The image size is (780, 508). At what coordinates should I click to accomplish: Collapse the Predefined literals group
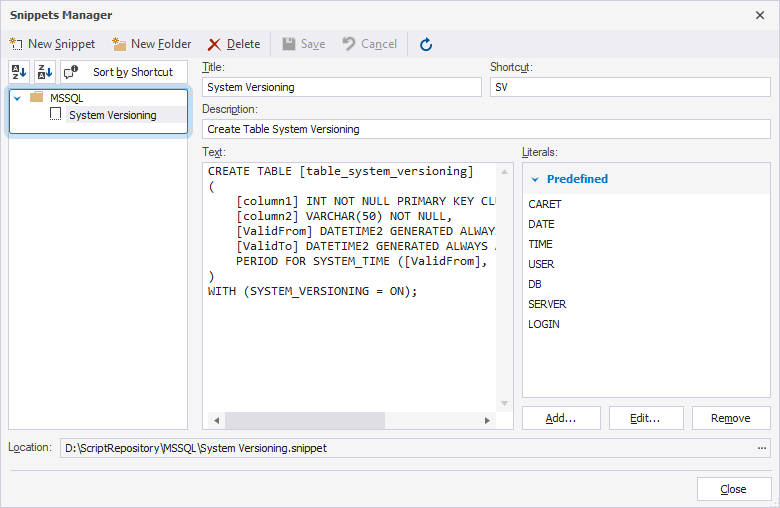[535, 179]
